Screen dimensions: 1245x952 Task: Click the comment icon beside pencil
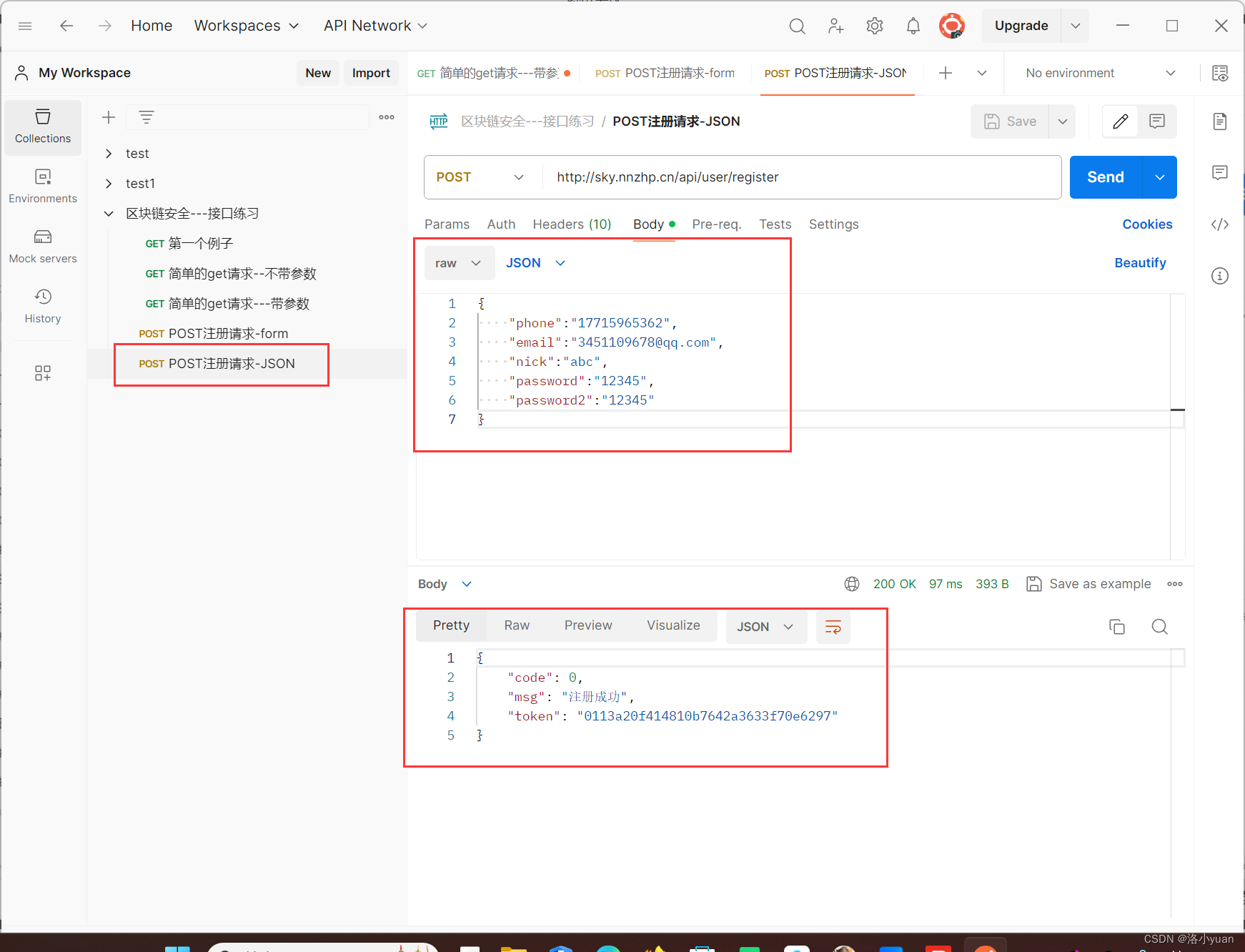1157,122
